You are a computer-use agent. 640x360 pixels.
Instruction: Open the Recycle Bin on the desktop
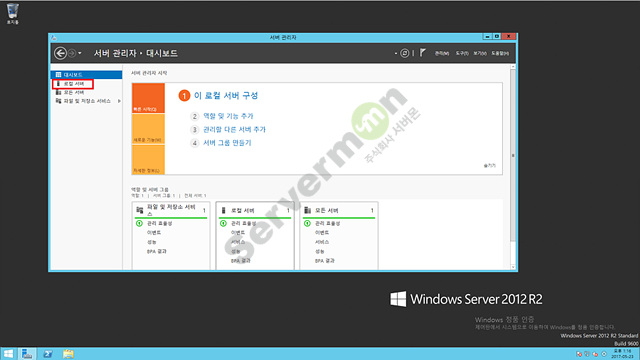(x=13, y=13)
